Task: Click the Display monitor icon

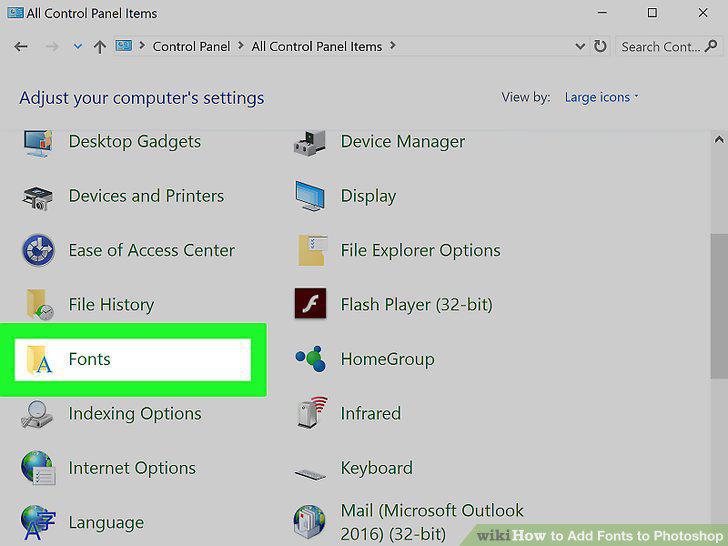Action: [x=310, y=196]
